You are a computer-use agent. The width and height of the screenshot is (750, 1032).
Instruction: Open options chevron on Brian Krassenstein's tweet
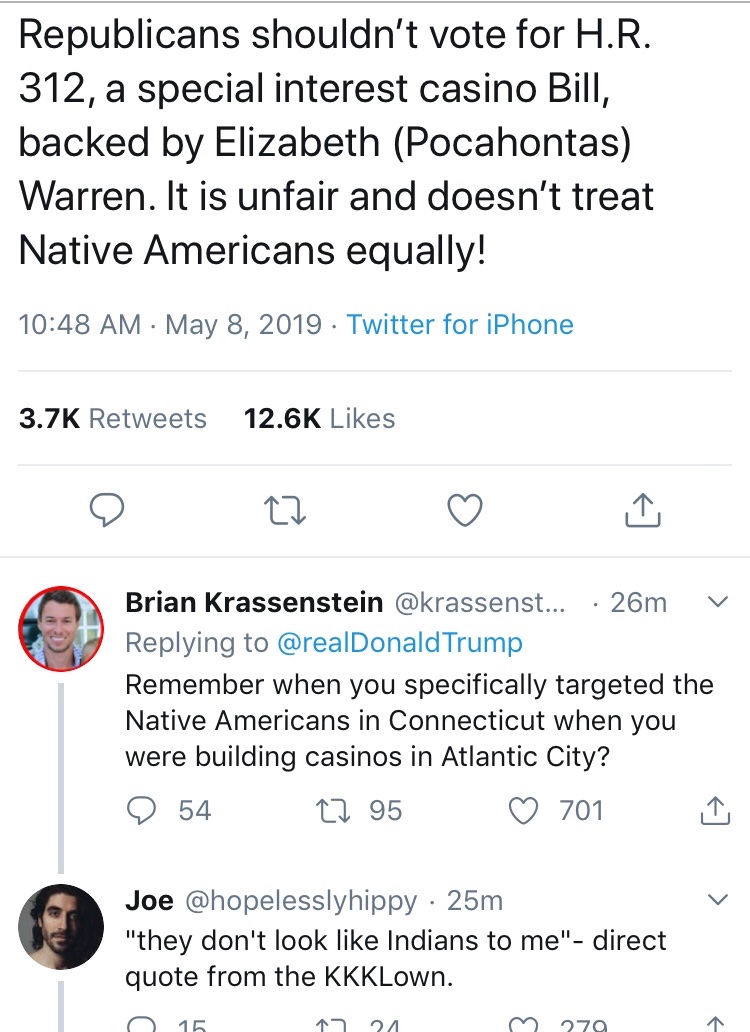click(x=717, y=603)
